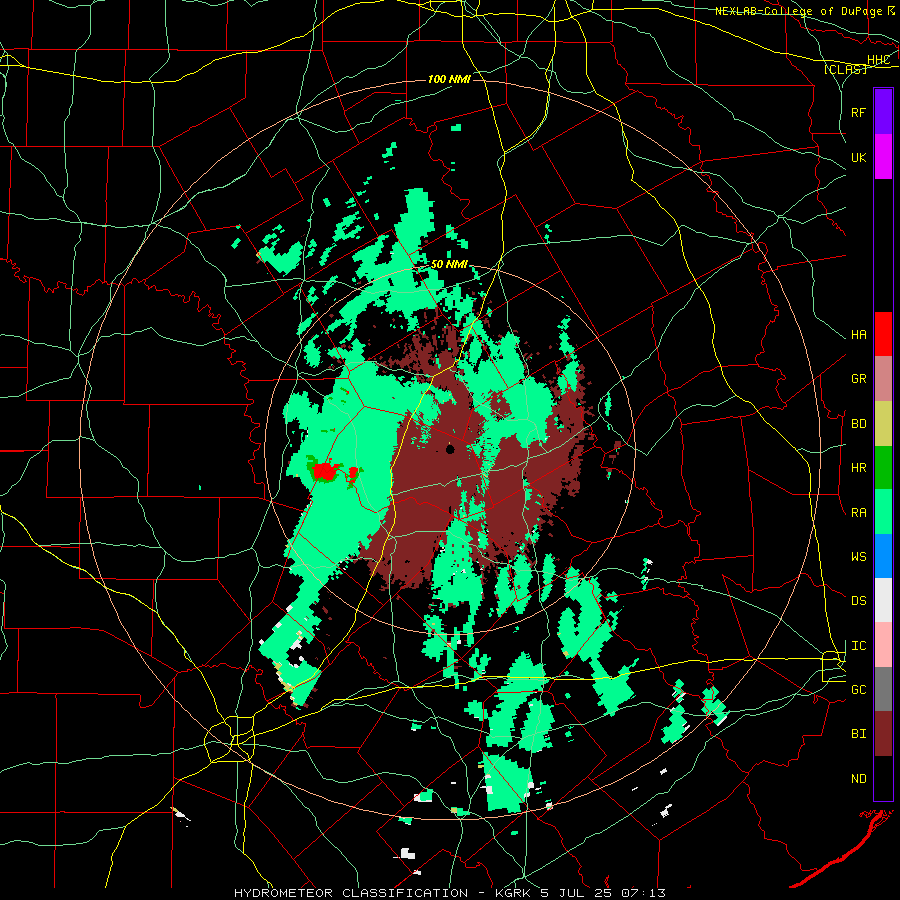Click the "[CLAS]" label

coord(845,69)
